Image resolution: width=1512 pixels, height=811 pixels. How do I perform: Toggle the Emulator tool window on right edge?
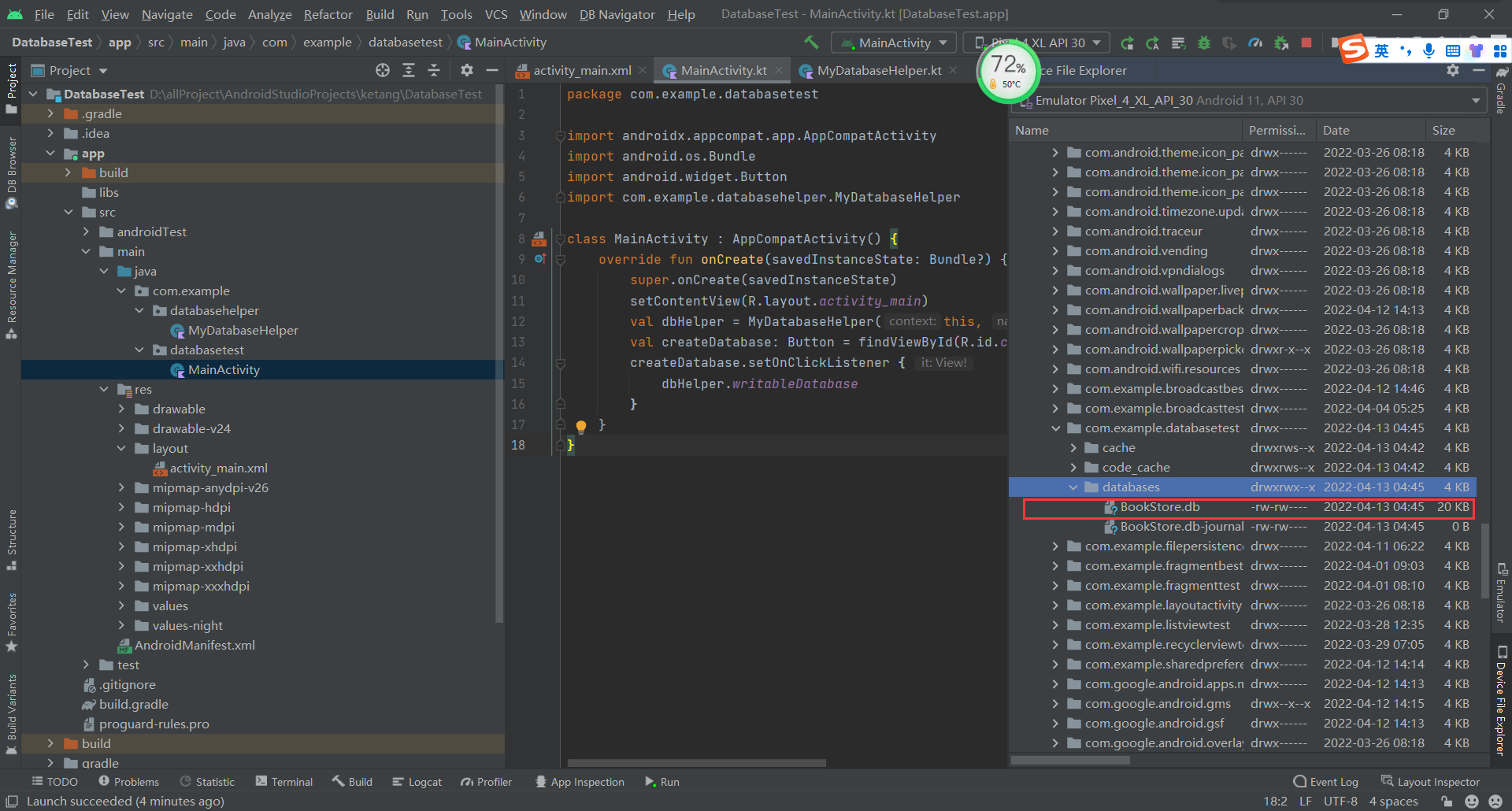pyautogui.click(x=1502, y=592)
